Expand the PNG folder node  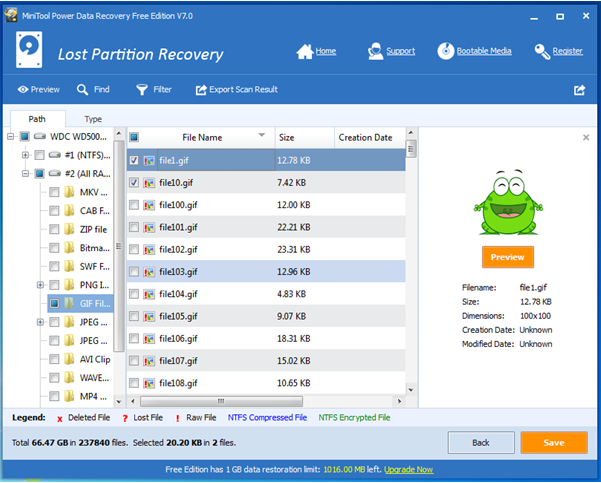[40, 285]
